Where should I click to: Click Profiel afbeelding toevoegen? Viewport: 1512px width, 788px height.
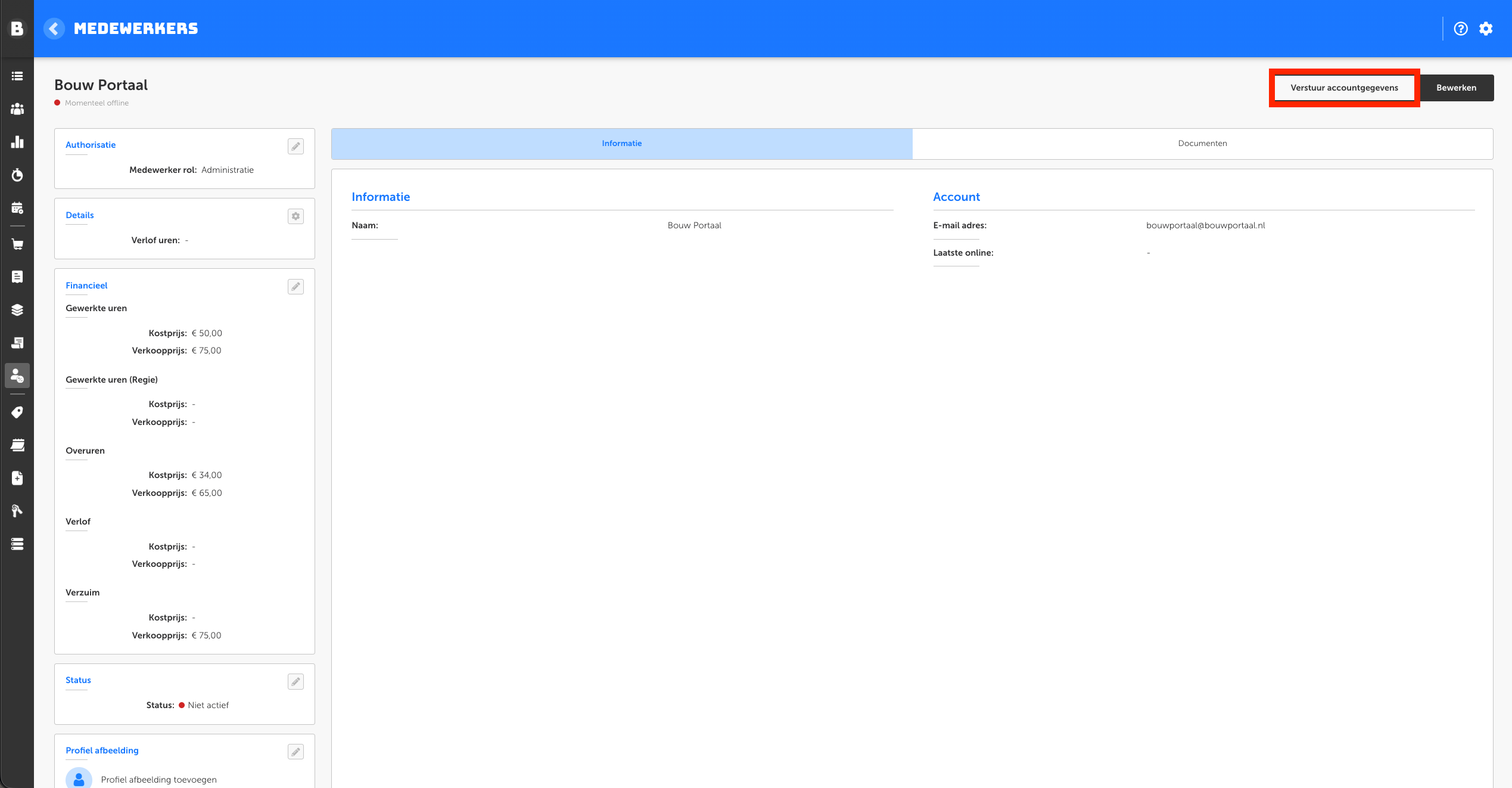[158, 780]
